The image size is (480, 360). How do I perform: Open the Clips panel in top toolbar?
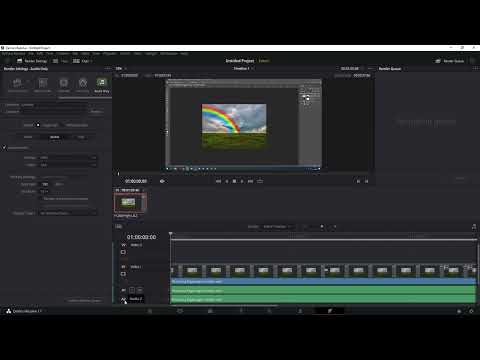click(83, 61)
